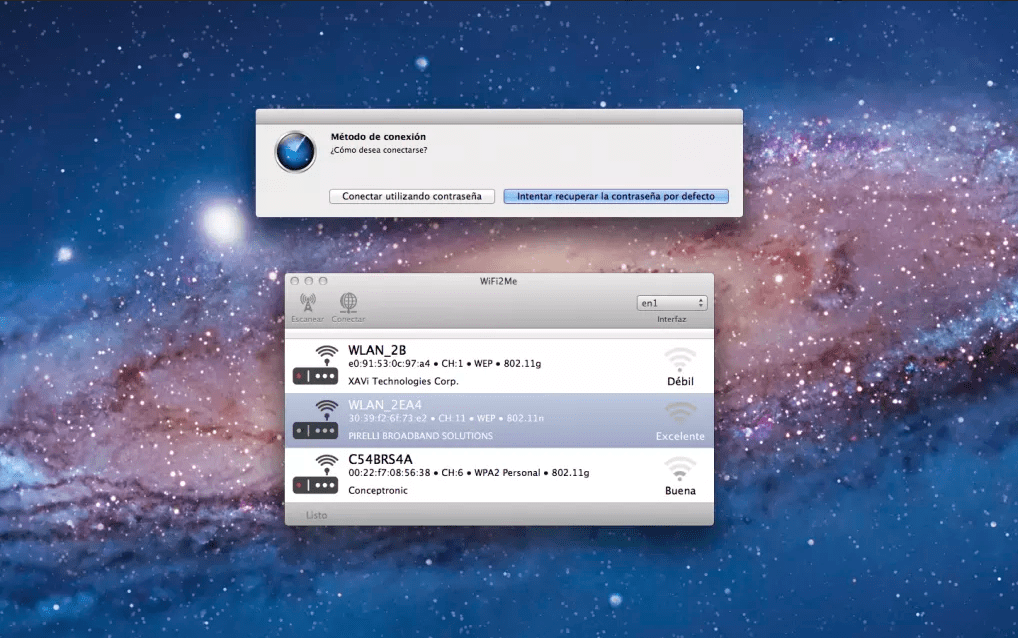Screen dimensions: 1018x638
Task: Click the WiFi2Me window title
Action: [x=499, y=281]
